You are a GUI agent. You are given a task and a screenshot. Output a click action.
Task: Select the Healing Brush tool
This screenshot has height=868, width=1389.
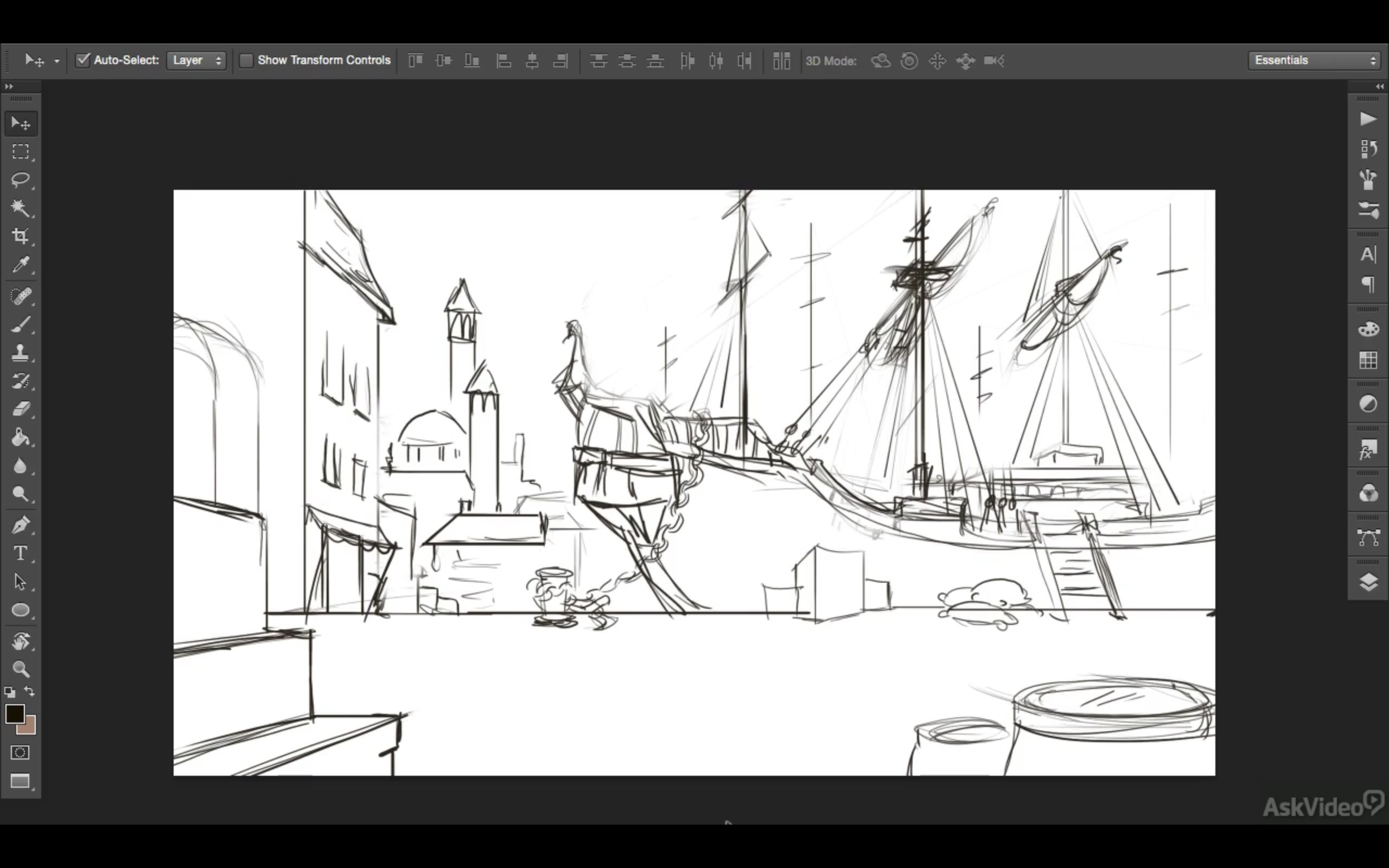point(21,296)
